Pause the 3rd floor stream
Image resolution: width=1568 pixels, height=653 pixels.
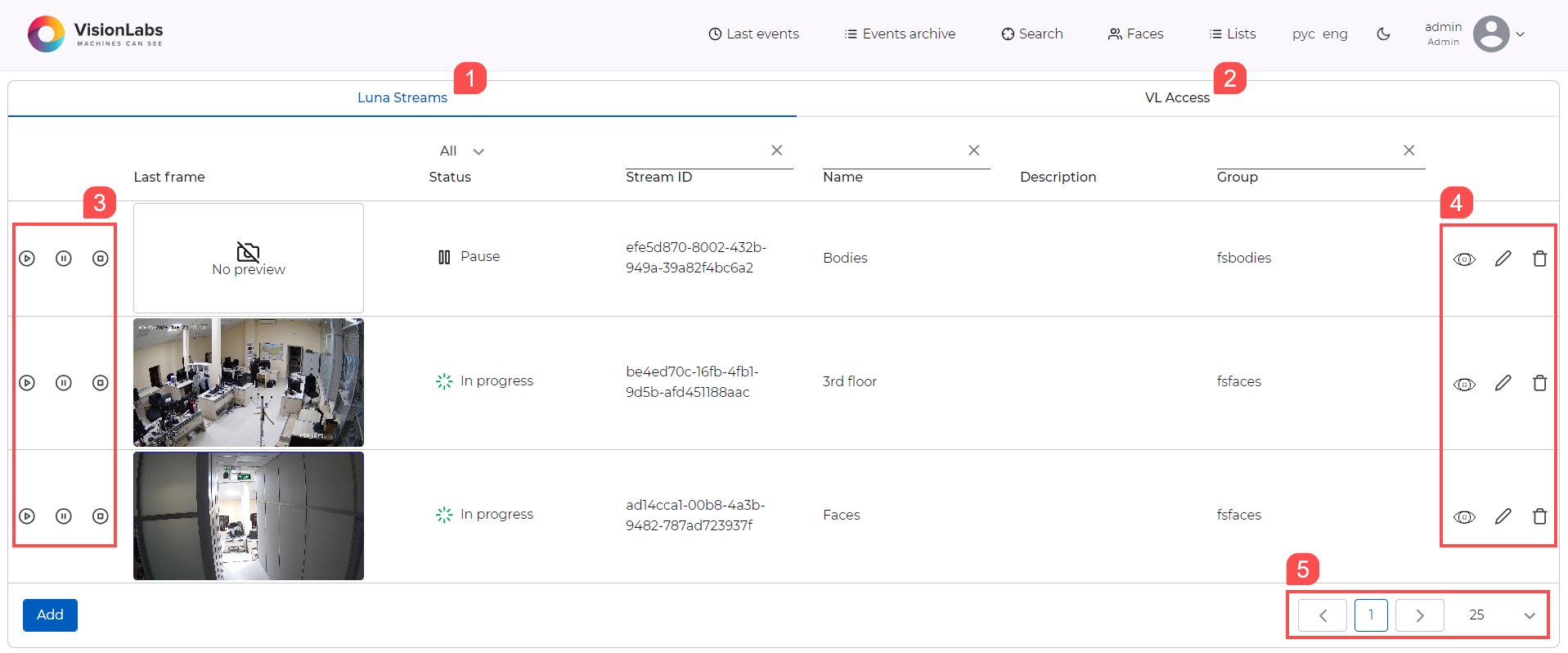(64, 383)
